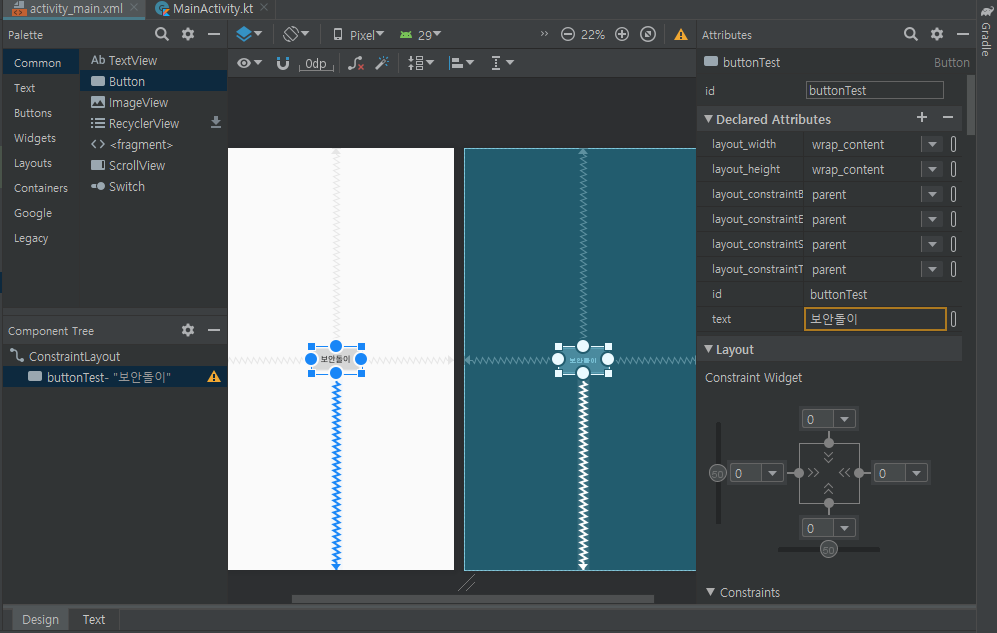Image resolution: width=997 pixels, height=633 pixels.
Task: Open Gradle side panel
Action: point(986,32)
